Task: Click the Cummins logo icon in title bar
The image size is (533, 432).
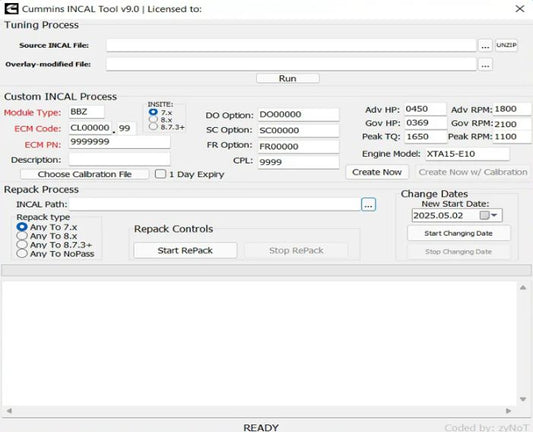Action: click(11, 8)
